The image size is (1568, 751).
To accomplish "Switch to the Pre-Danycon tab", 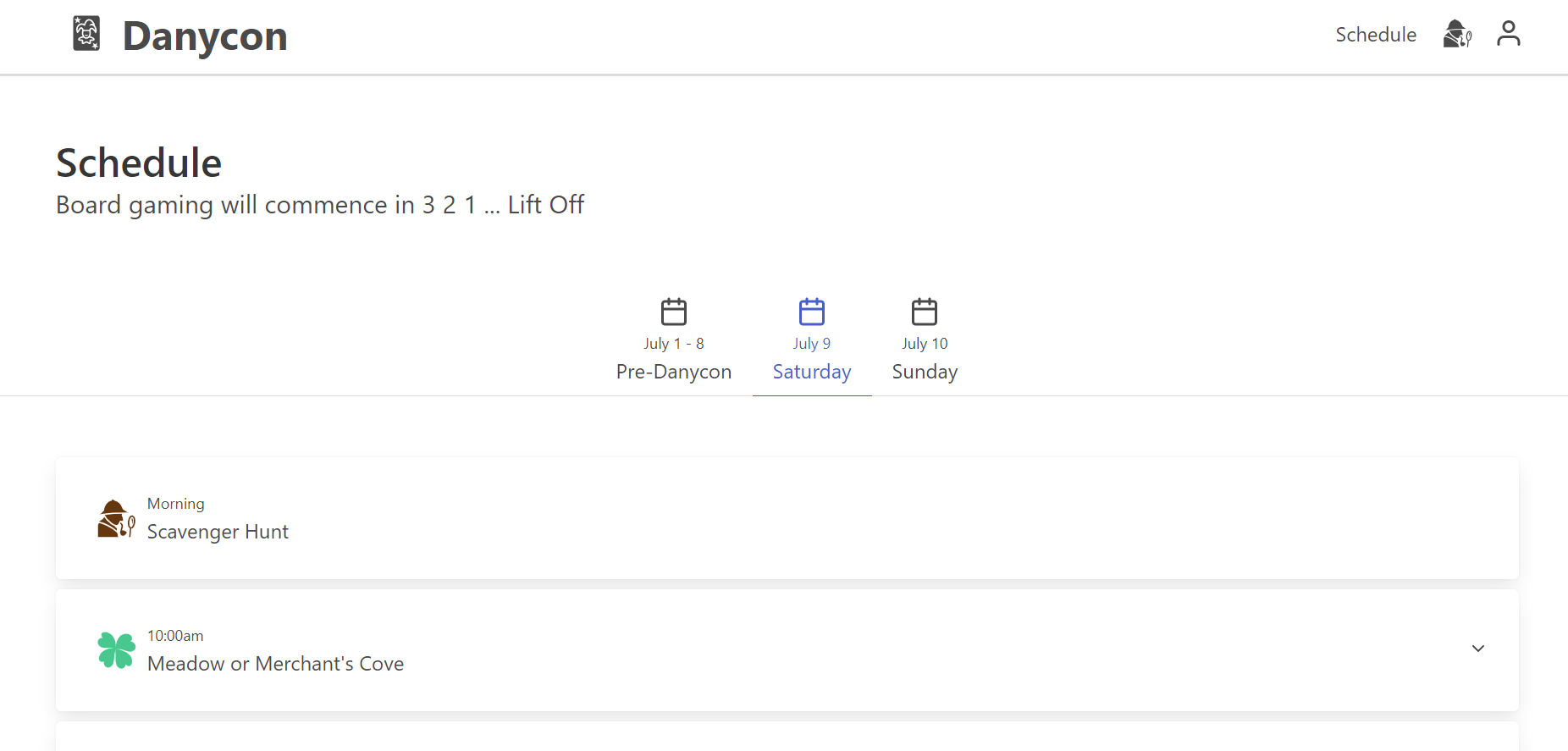I will coord(674,372).
